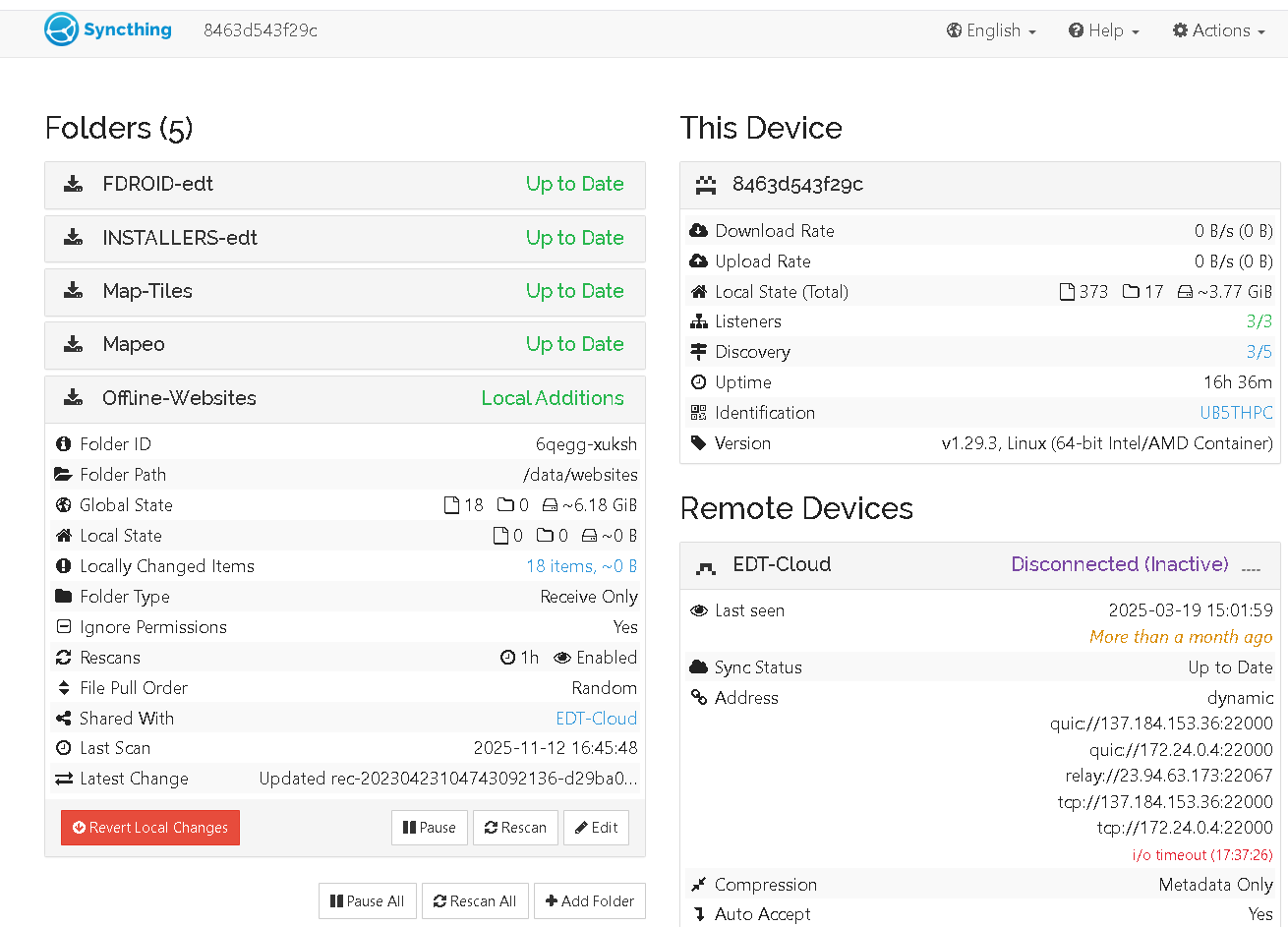Expand the FDROID-edt folder panel

(x=344, y=185)
